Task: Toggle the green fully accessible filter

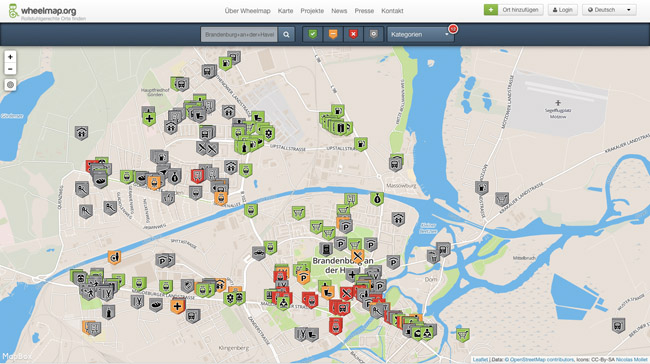Action: click(313, 34)
